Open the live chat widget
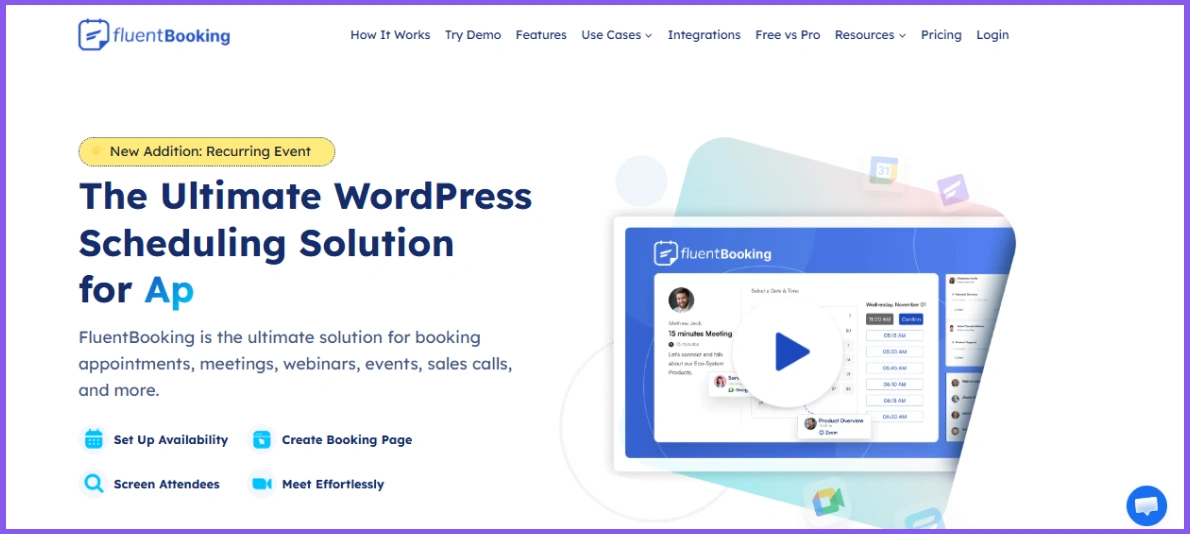 click(x=1147, y=505)
